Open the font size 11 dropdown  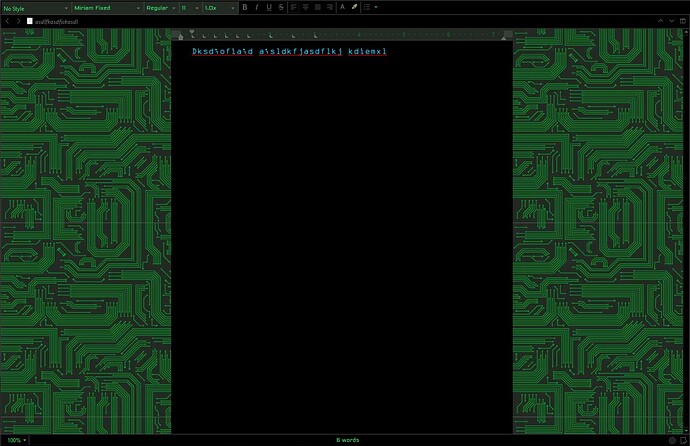click(x=190, y=8)
